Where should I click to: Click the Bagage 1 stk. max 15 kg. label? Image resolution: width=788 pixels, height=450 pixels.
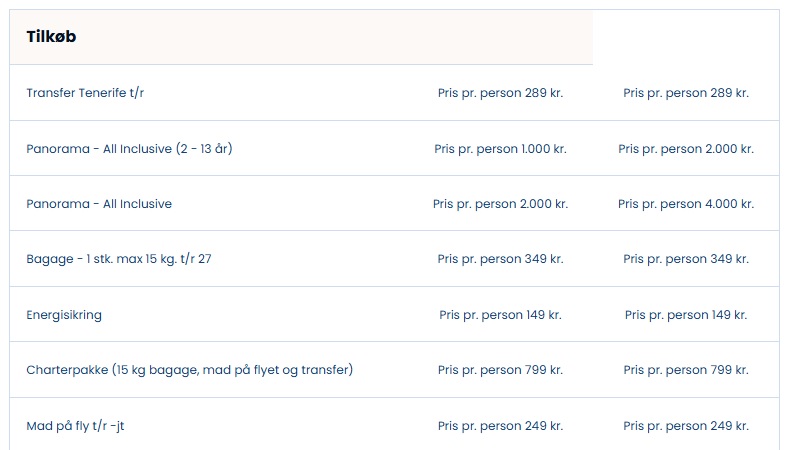119,259
